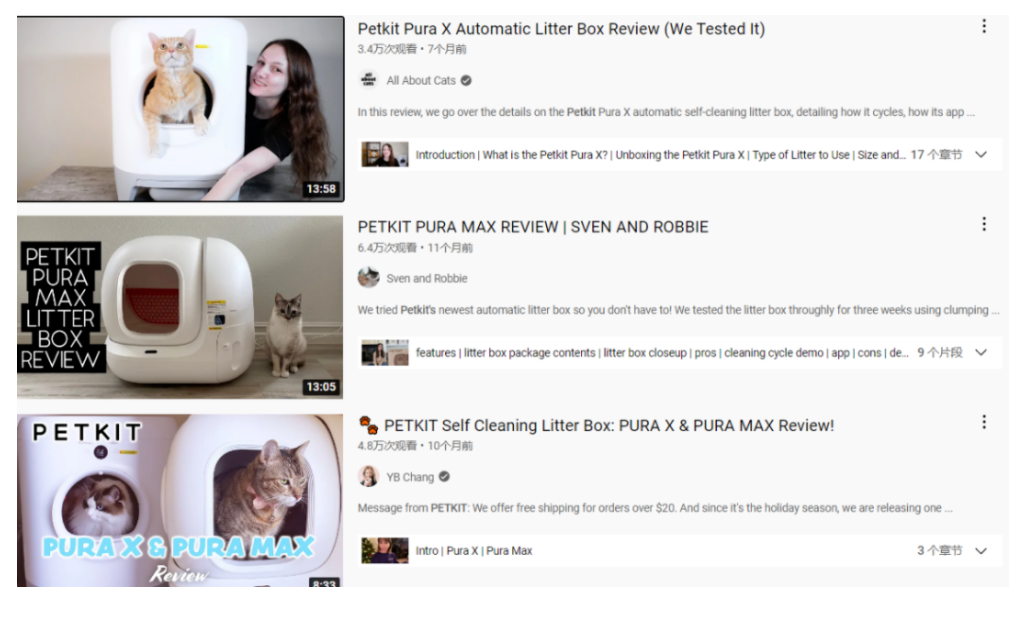Click '3.4万次观看 • 7个月前' metadata
The width and height of the screenshot is (1031, 633).
[x=412, y=49]
